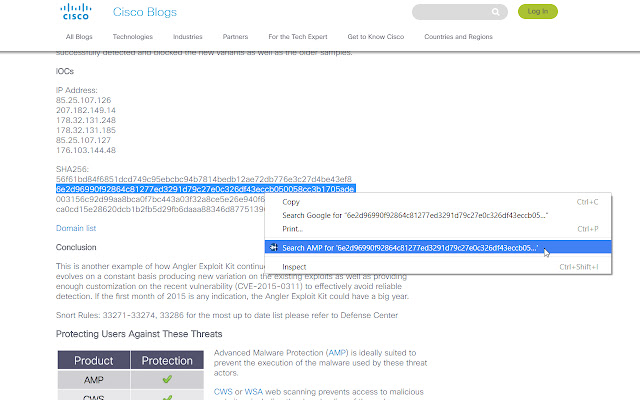640x400 pixels.
Task: Choose Search Google for the hash
Action: pos(438,215)
